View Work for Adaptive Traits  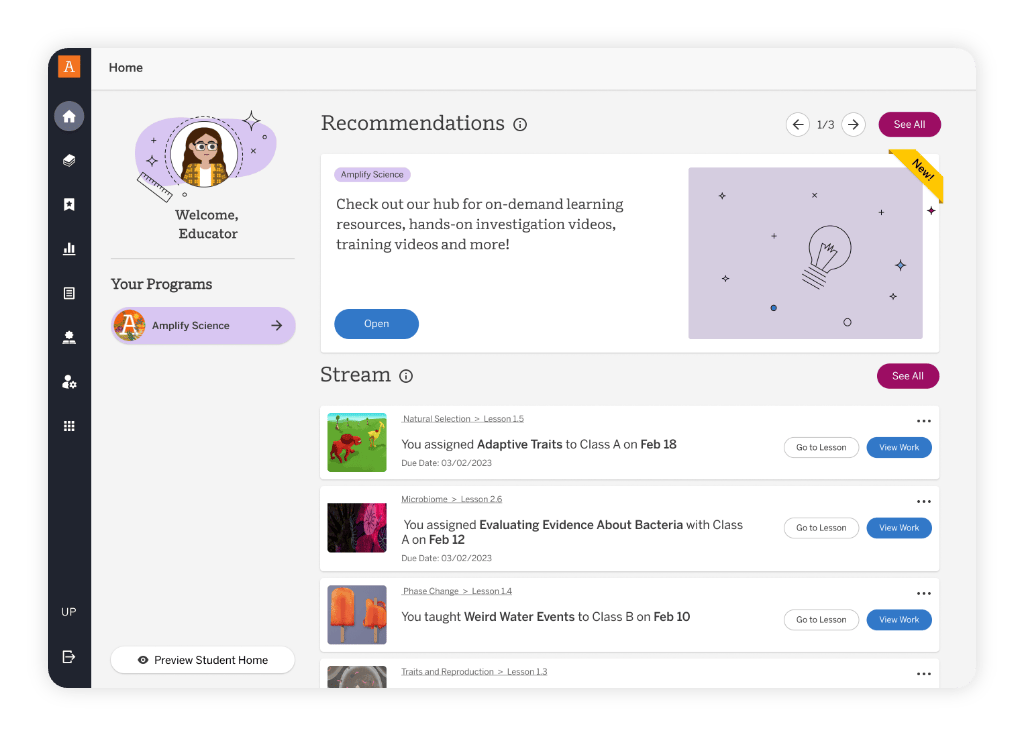click(x=899, y=448)
